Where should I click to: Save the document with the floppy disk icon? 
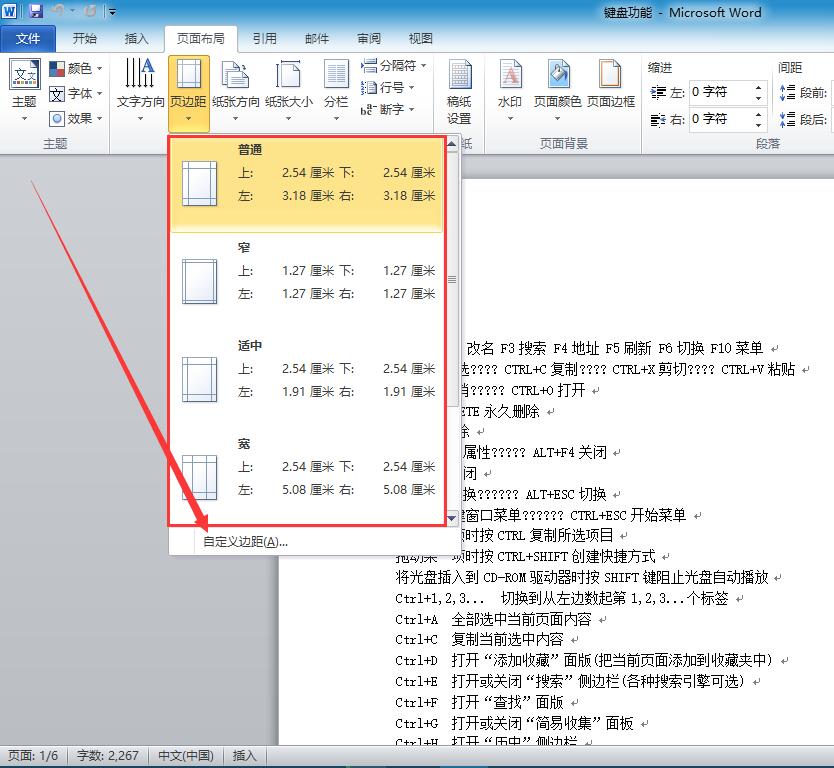(36, 11)
